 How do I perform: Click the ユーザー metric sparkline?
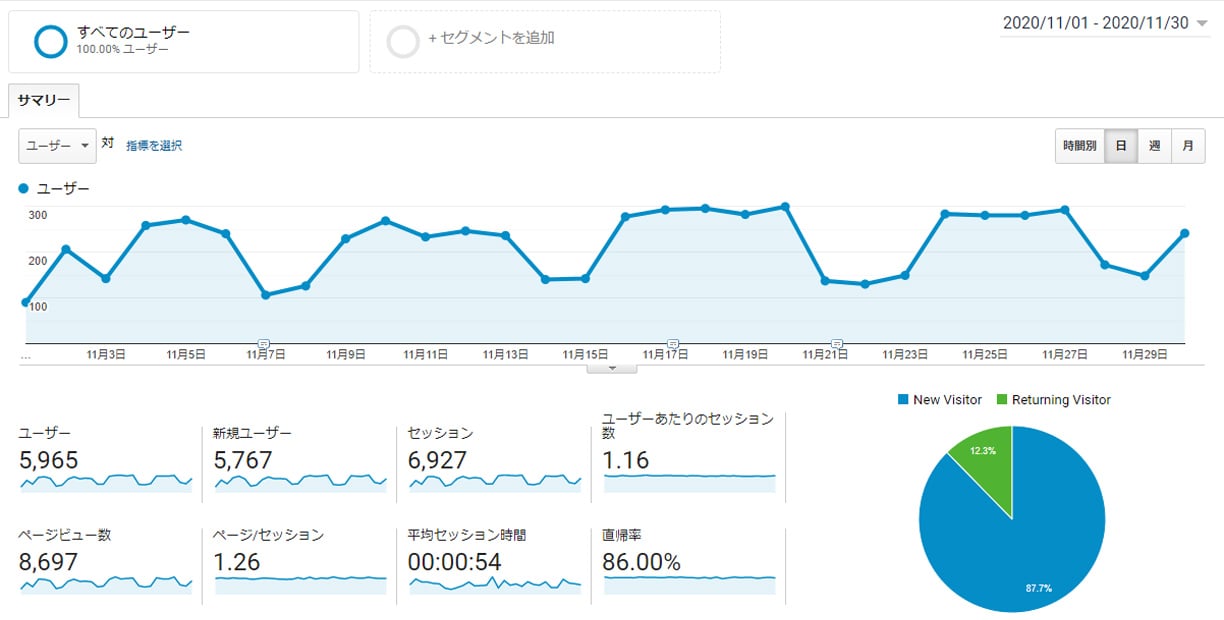tap(104, 481)
